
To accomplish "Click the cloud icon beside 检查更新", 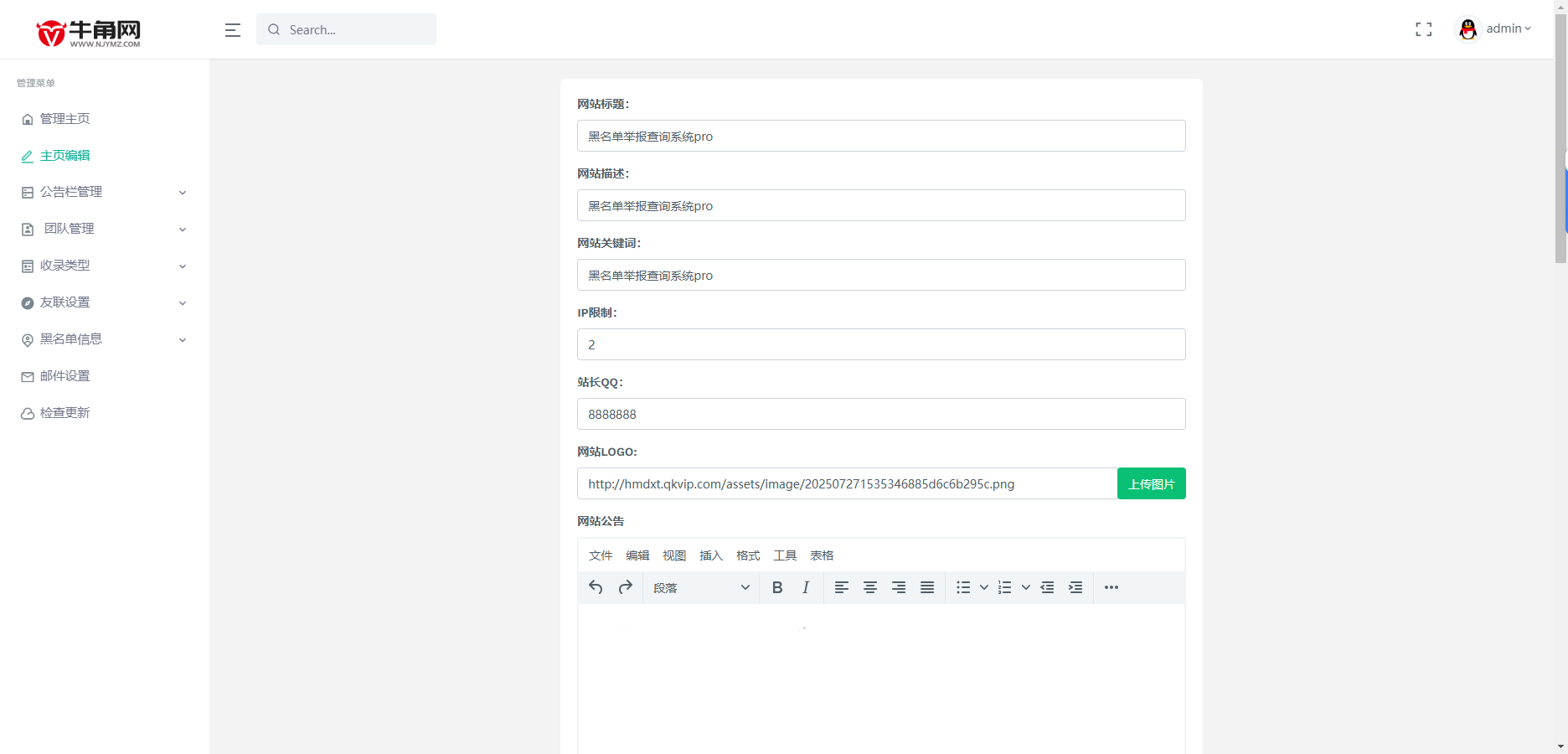I will [28, 414].
